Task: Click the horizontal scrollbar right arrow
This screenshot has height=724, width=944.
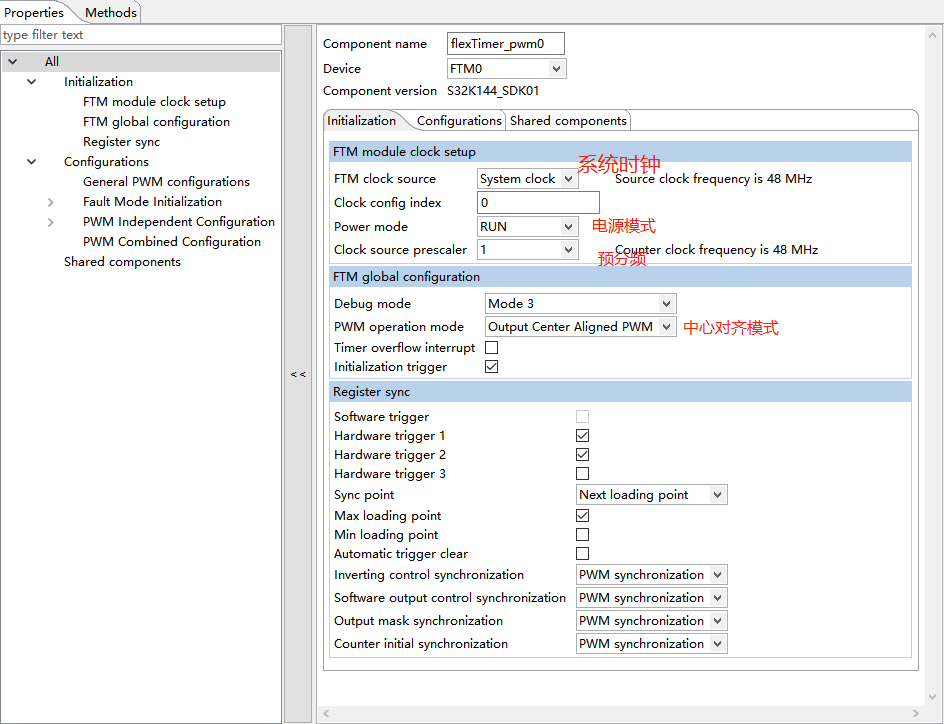Action: [916, 713]
